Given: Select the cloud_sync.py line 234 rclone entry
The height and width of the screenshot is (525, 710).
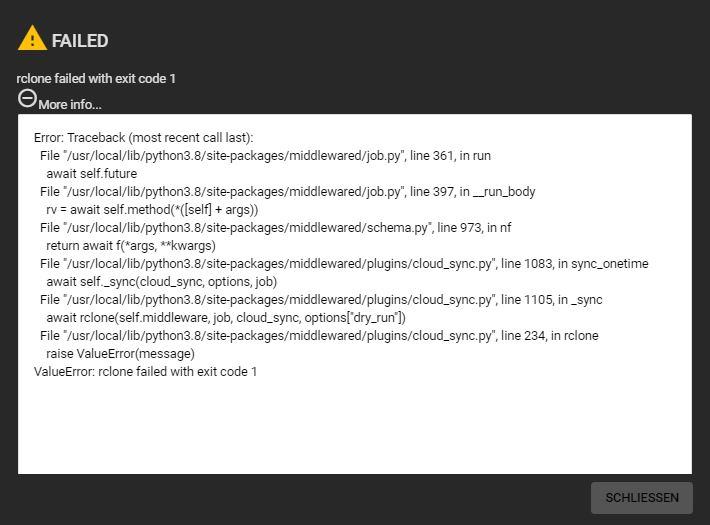Looking at the screenshot, I should tap(319, 336).
